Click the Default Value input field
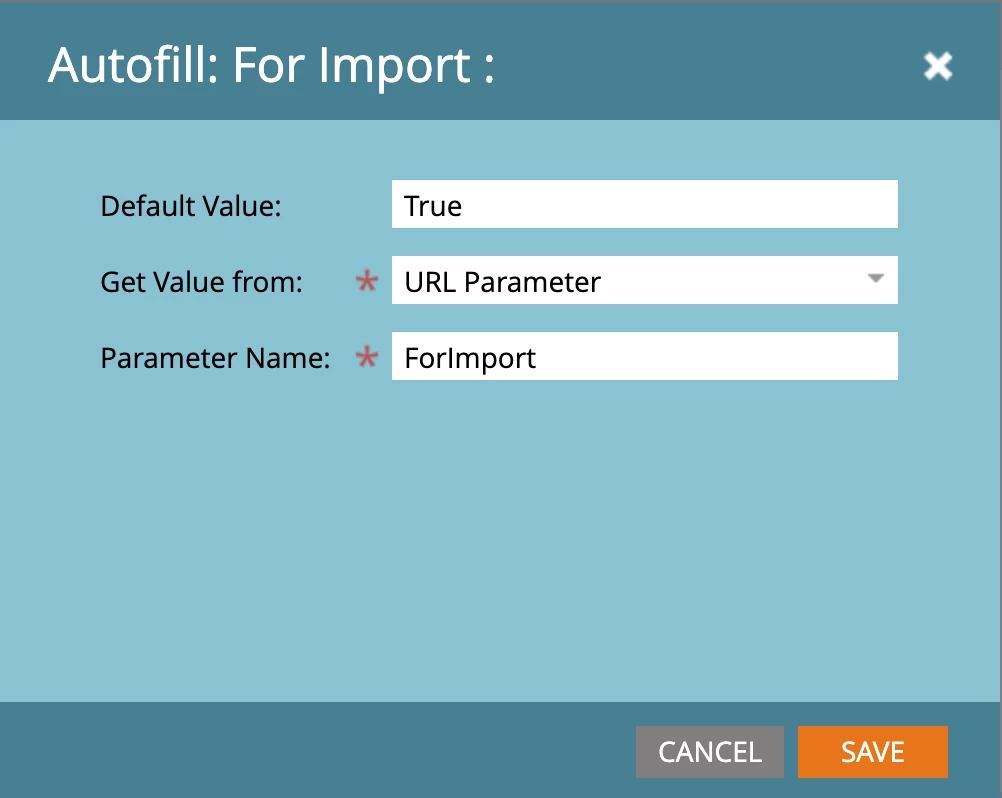Image resolution: width=1002 pixels, height=798 pixels. (644, 204)
